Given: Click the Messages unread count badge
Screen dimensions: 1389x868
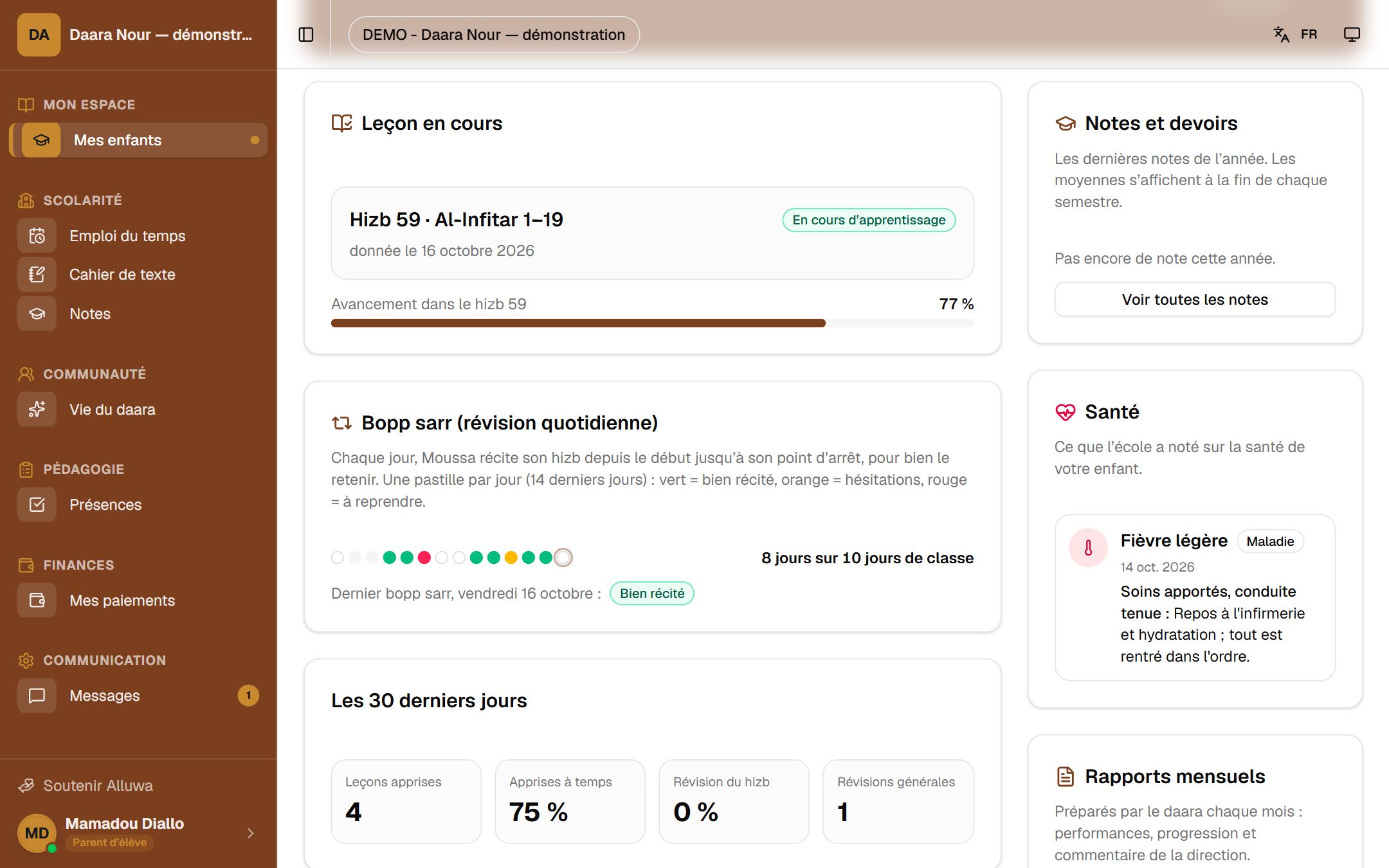Looking at the screenshot, I should (248, 696).
